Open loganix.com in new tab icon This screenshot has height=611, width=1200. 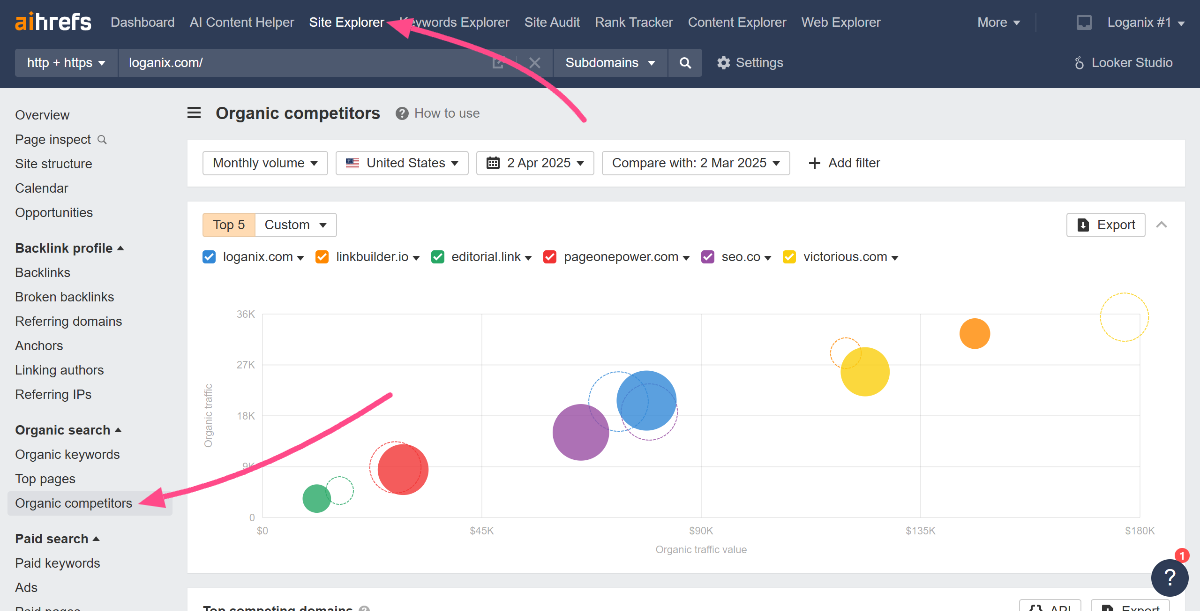pos(499,63)
